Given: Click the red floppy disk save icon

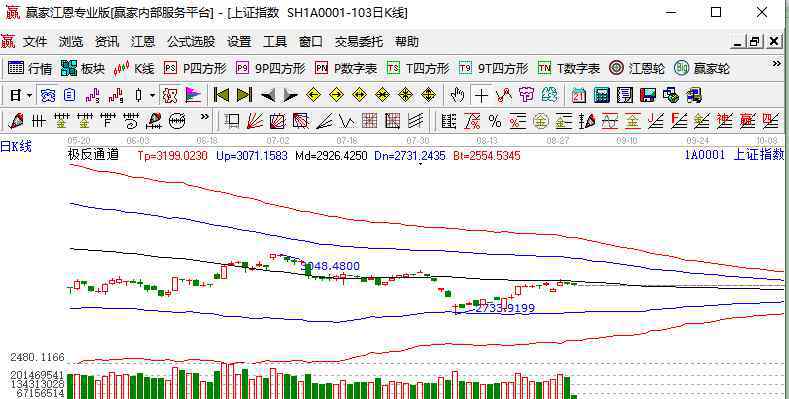Looking at the screenshot, I should [648, 95].
